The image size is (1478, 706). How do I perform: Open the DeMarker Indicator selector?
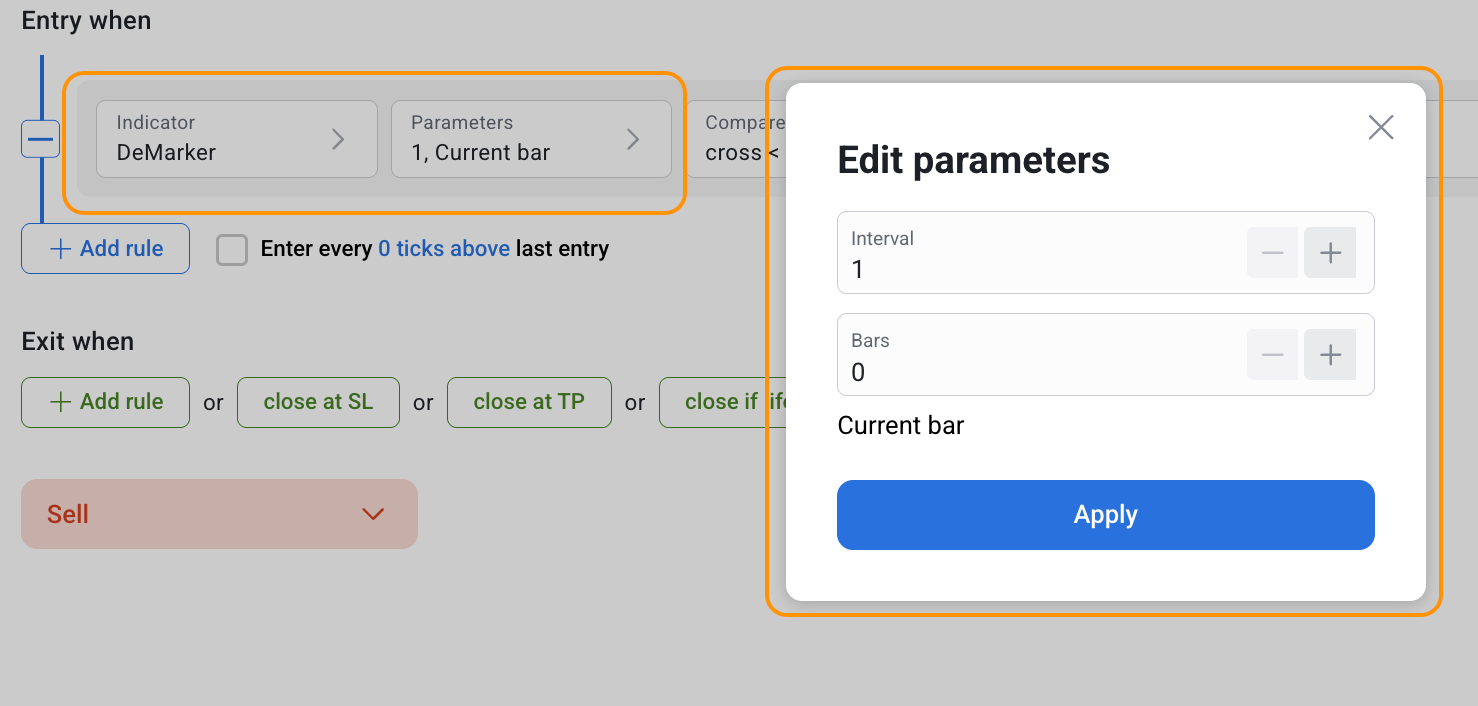coord(236,139)
